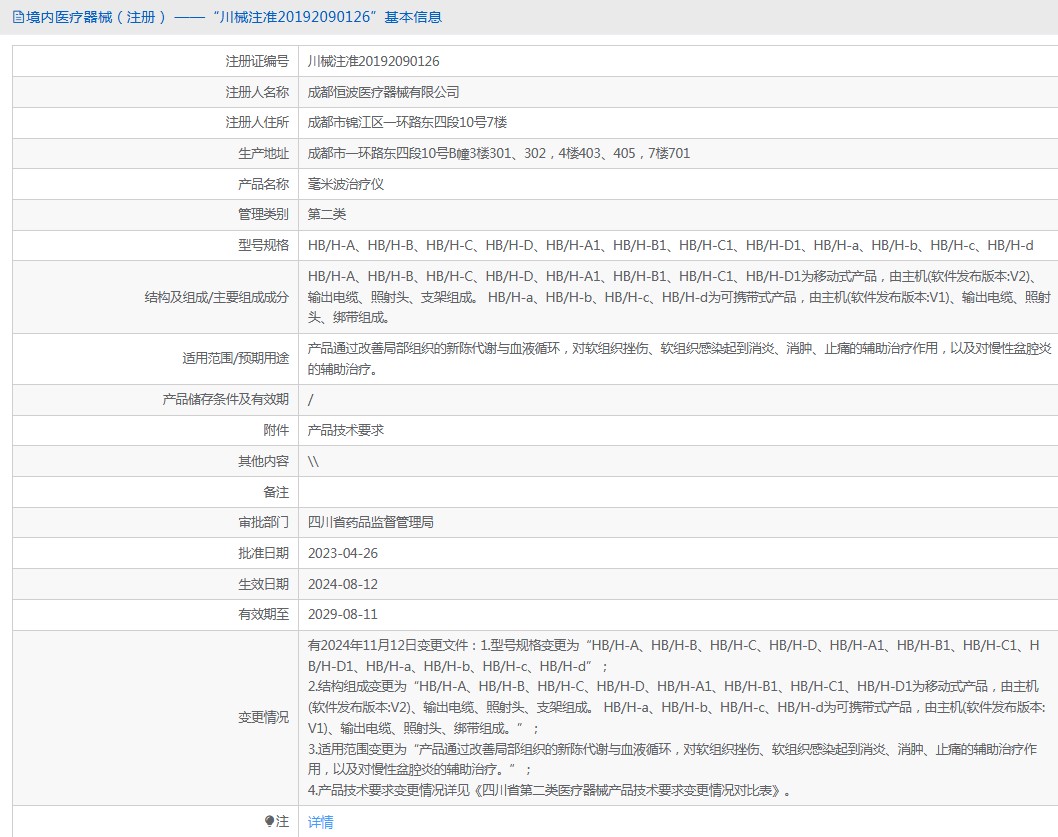Click the document icon beside the page title
The height and width of the screenshot is (837, 1058).
coord(18,18)
